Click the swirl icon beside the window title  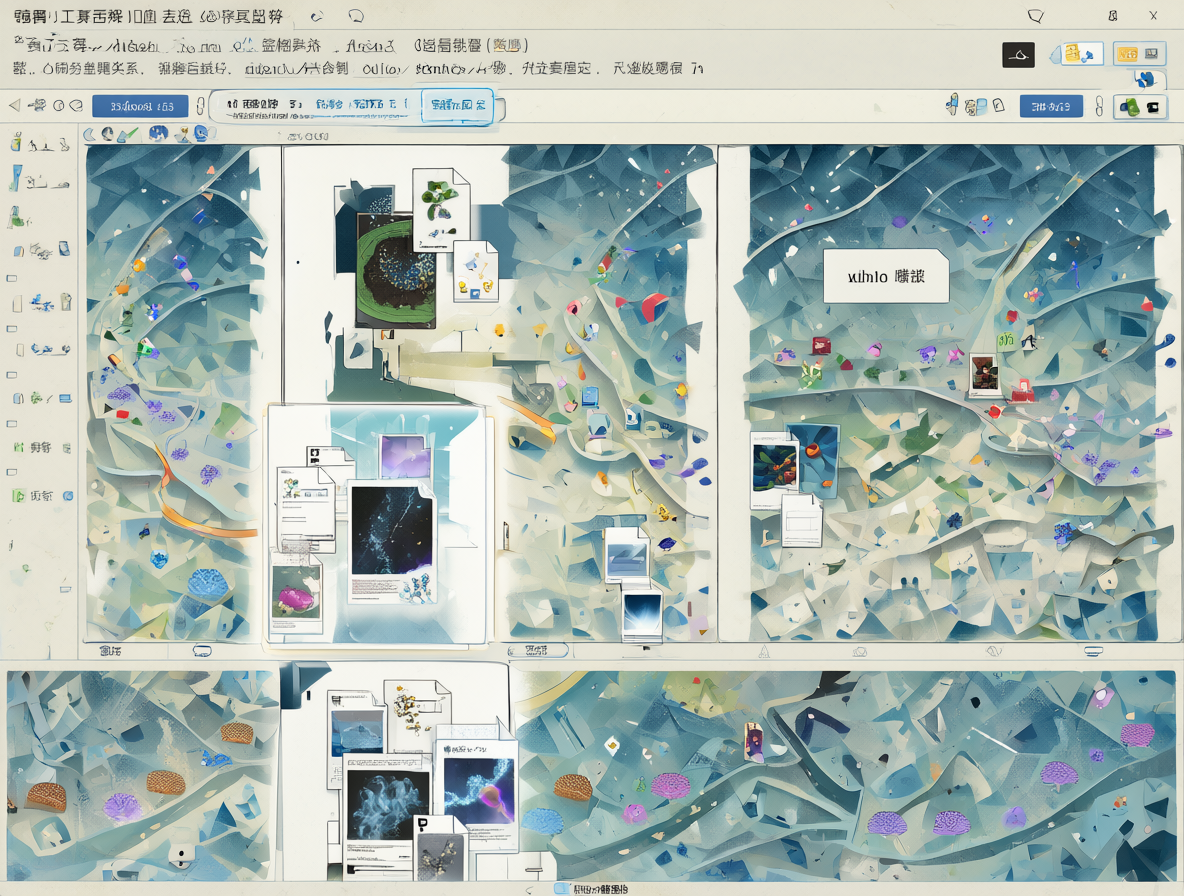[x=317, y=16]
